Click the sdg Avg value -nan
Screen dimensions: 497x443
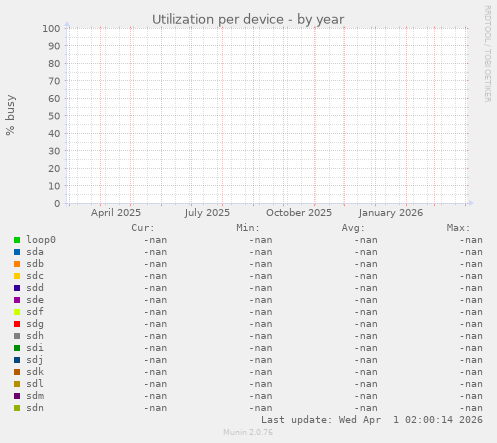click(x=366, y=324)
